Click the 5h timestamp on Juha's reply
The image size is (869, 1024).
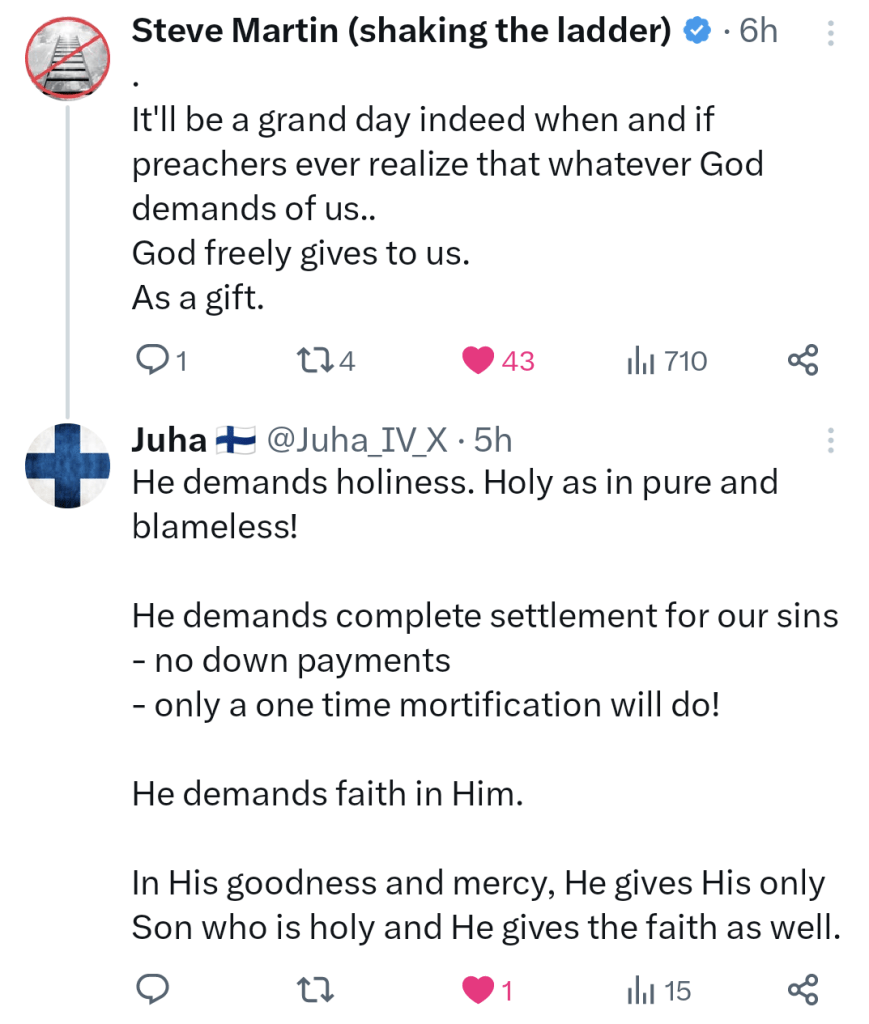click(x=493, y=440)
